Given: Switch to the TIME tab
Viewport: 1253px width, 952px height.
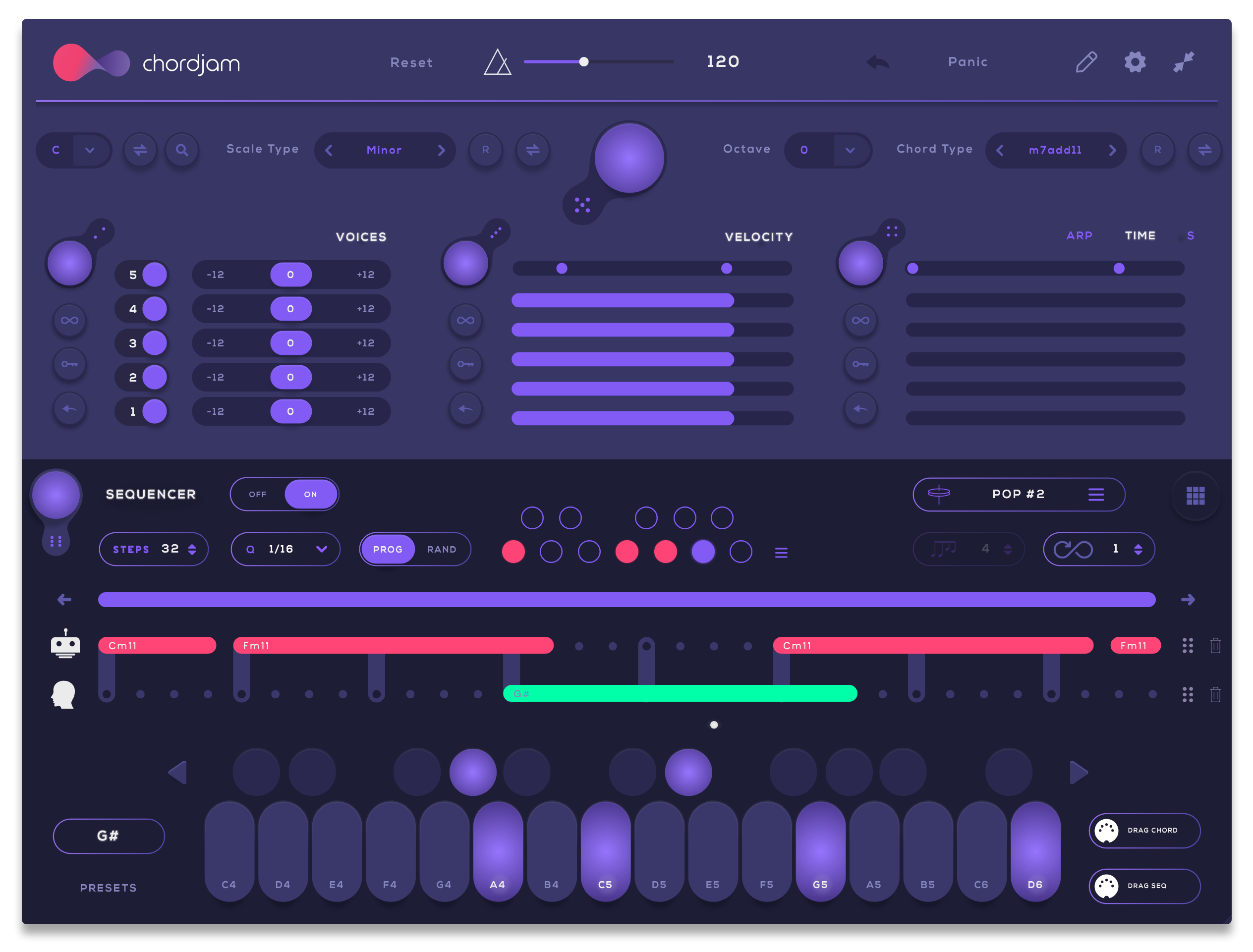Looking at the screenshot, I should [x=1139, y=236].
